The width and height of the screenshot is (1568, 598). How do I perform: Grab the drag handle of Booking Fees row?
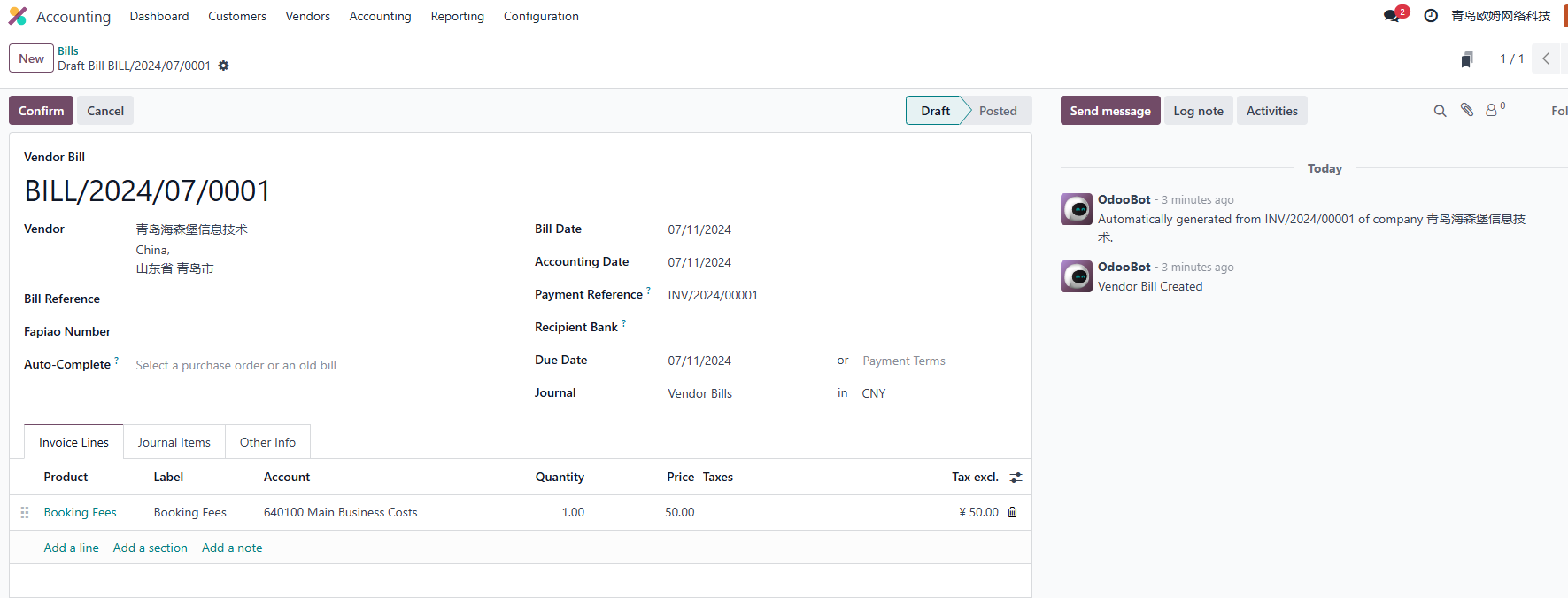pyautogui.click(x=25, y=512)
